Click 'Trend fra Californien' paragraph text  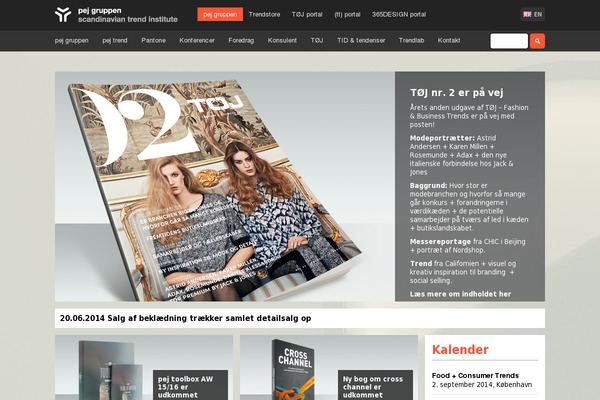463,272
